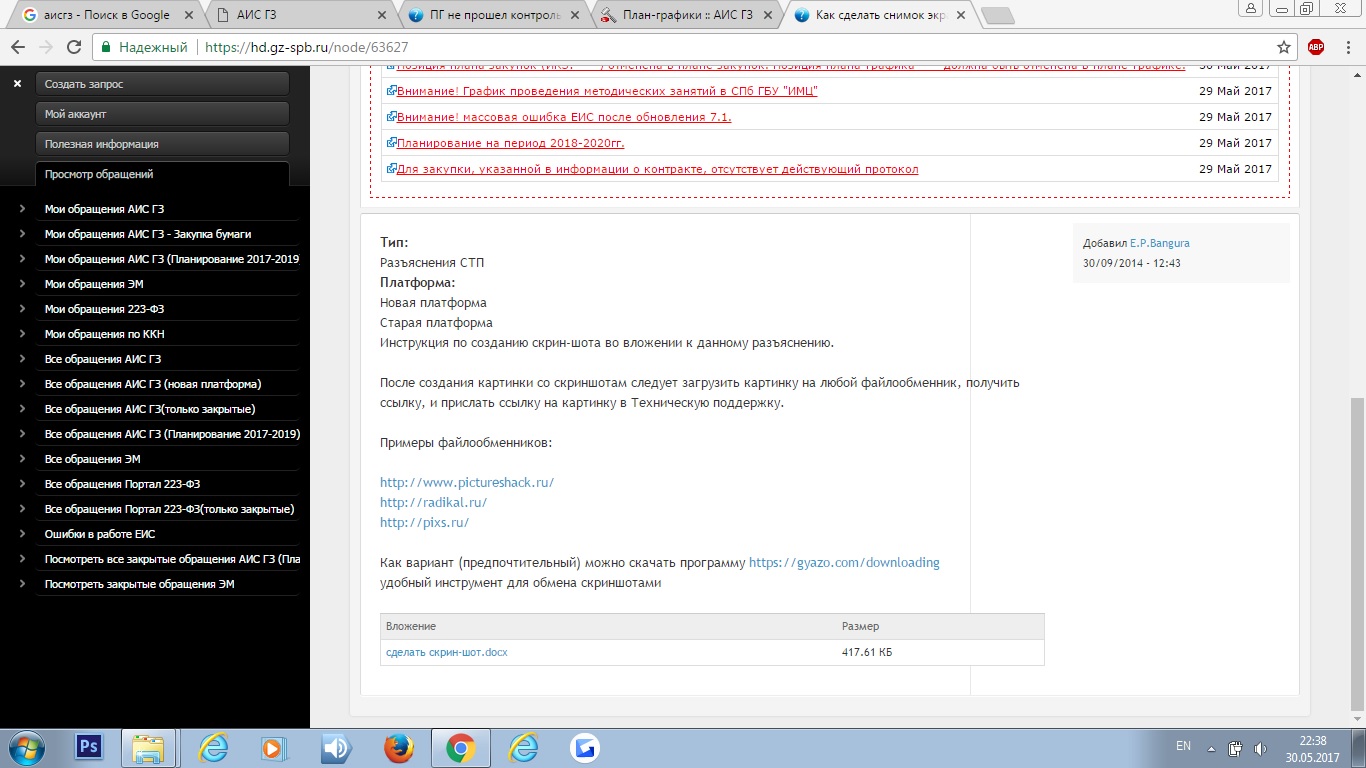Switch to 'аисгз - Поиск в Google' tab
This screenshot has width=1366, height=768.
pyautogui.click(x=105, y=15)
